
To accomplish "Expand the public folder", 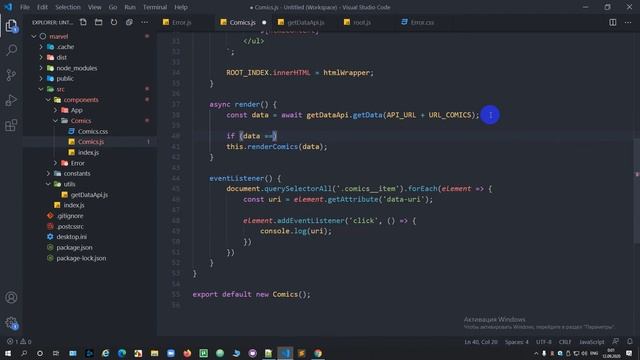I will (41, 78).
